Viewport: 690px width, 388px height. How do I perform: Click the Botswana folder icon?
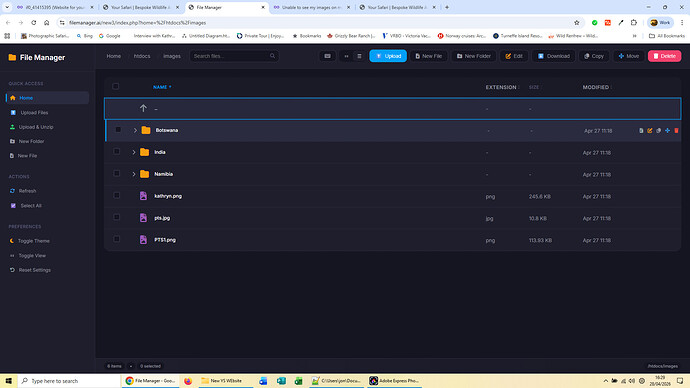(x=146, y=130)
